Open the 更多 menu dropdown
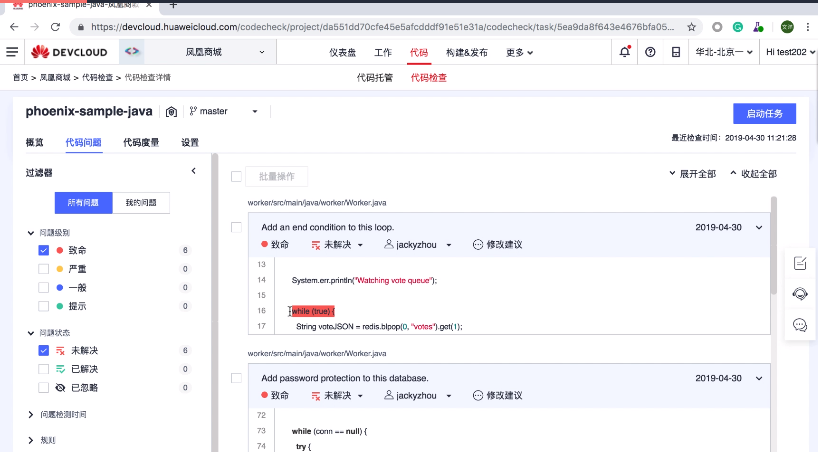 pos(519,52)
